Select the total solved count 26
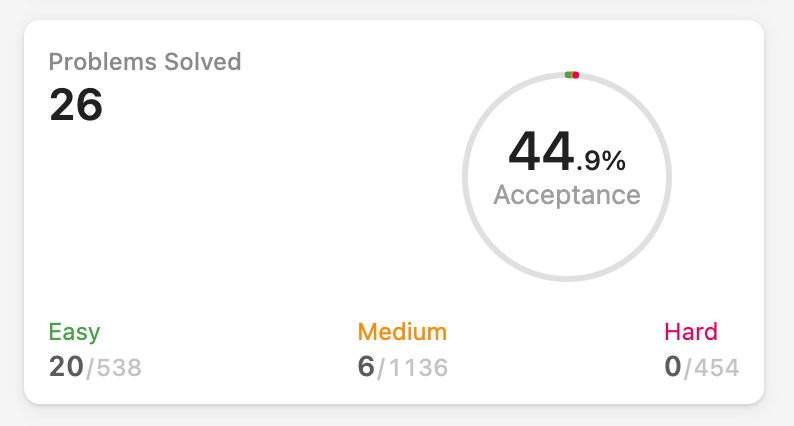 [76, 105]
